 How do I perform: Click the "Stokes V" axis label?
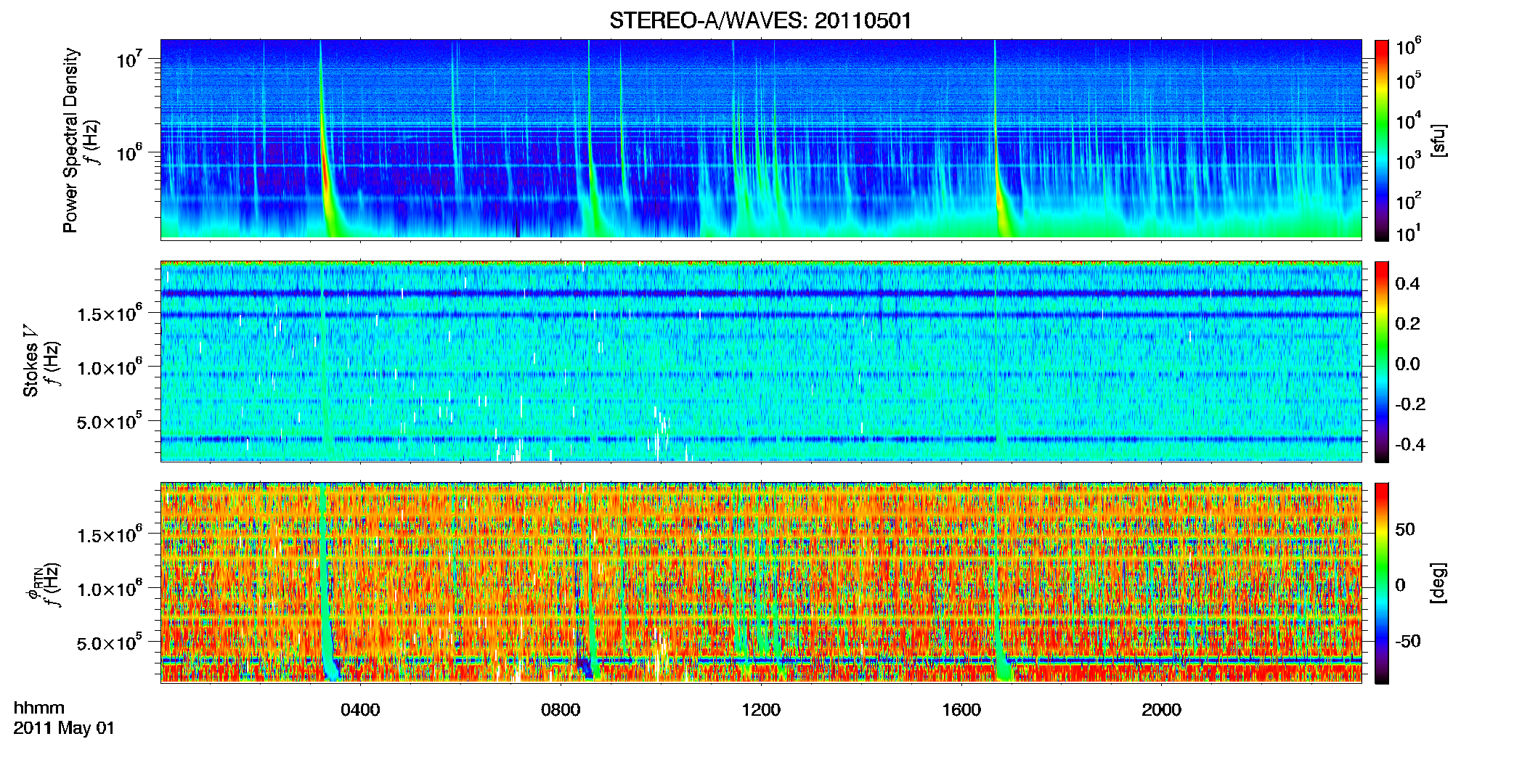coord(30,361)
